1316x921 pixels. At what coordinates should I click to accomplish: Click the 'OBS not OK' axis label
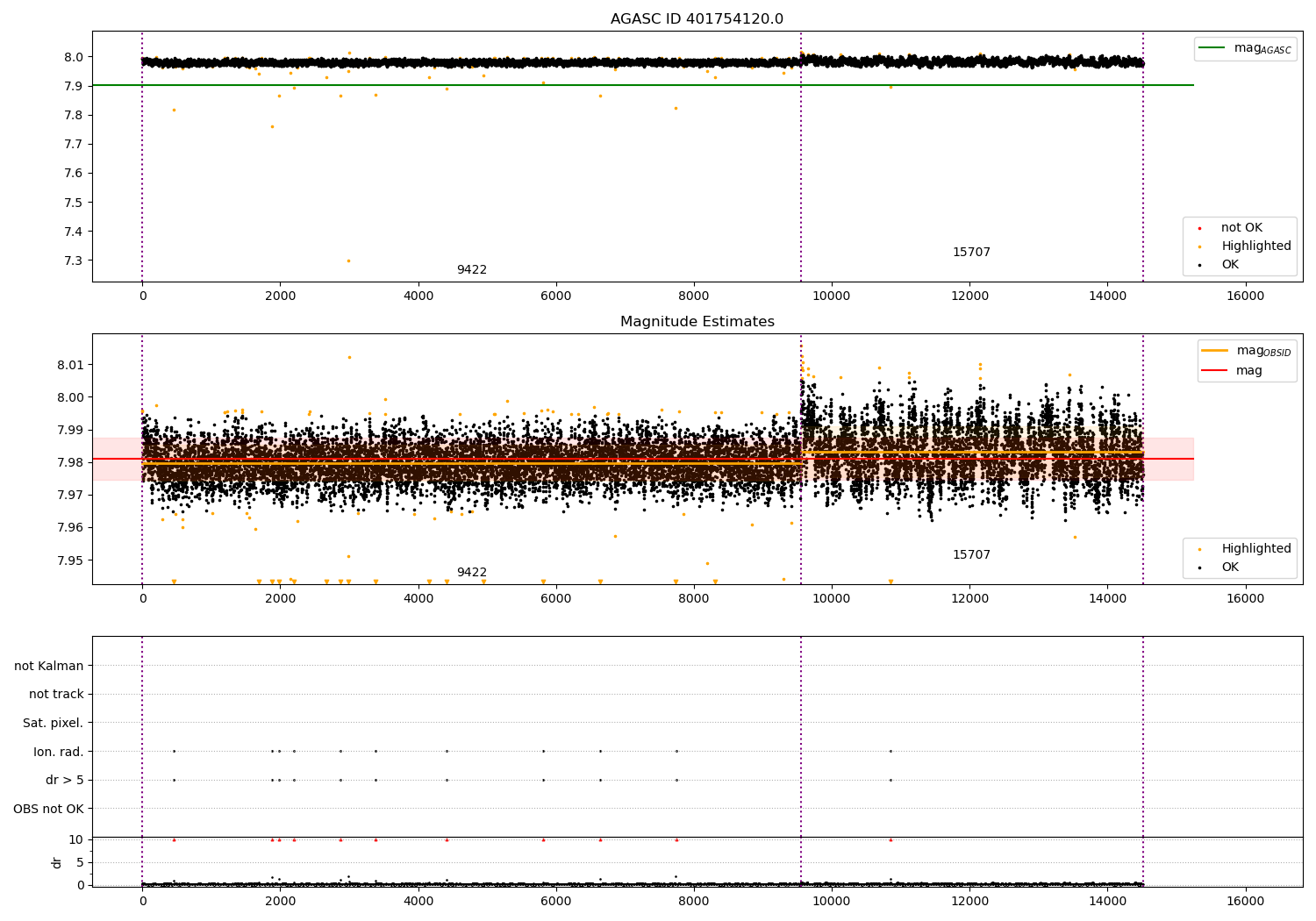coord(48,809)
